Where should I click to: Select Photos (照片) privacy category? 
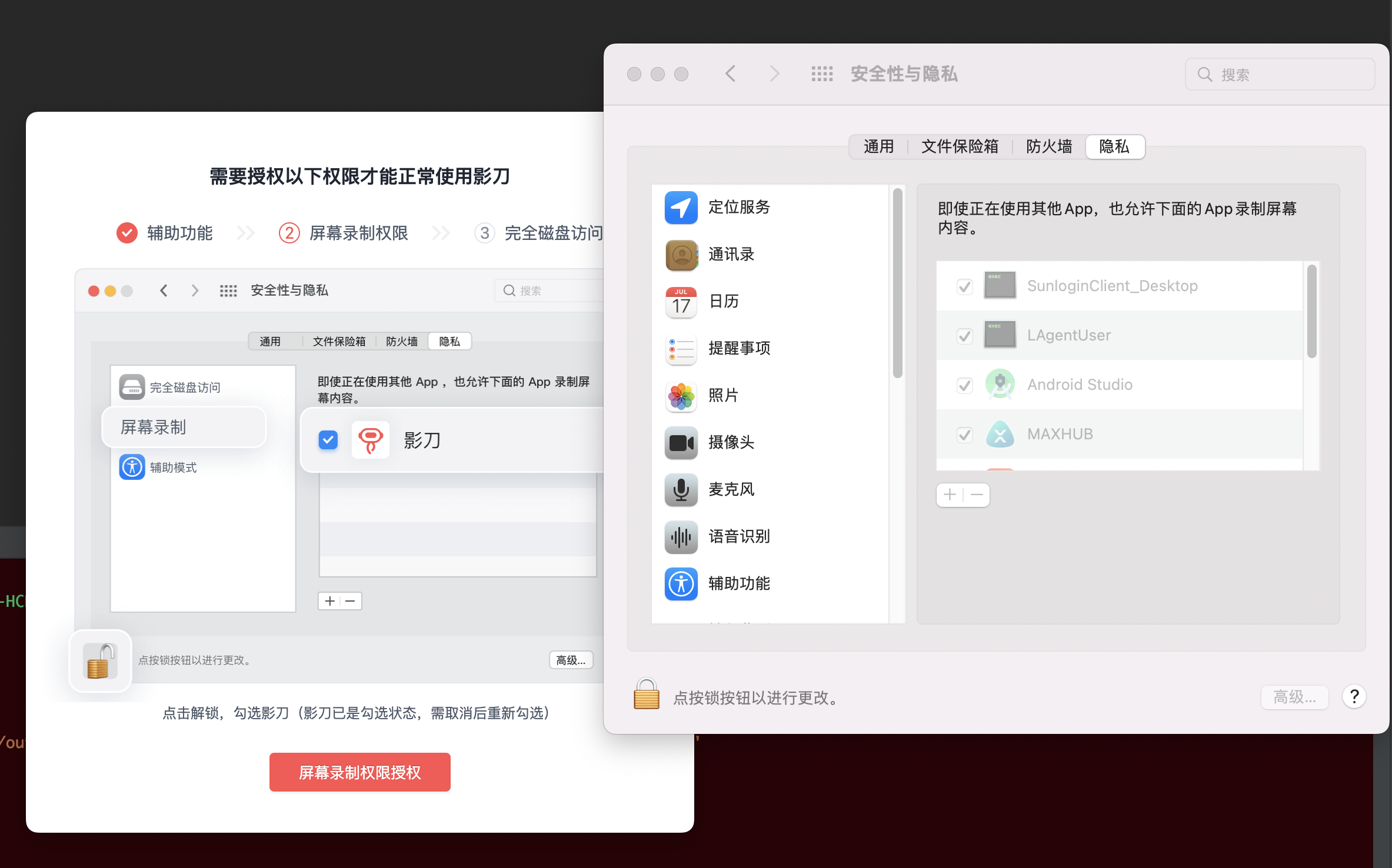[723, 395]
